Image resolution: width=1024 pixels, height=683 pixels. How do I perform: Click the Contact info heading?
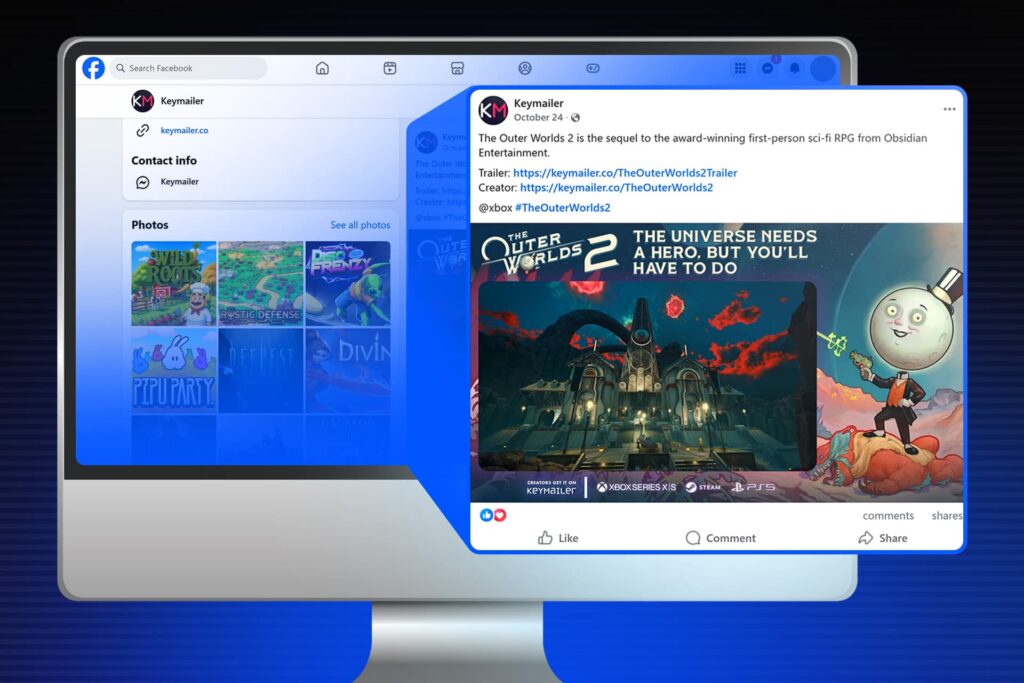[164, 161]
